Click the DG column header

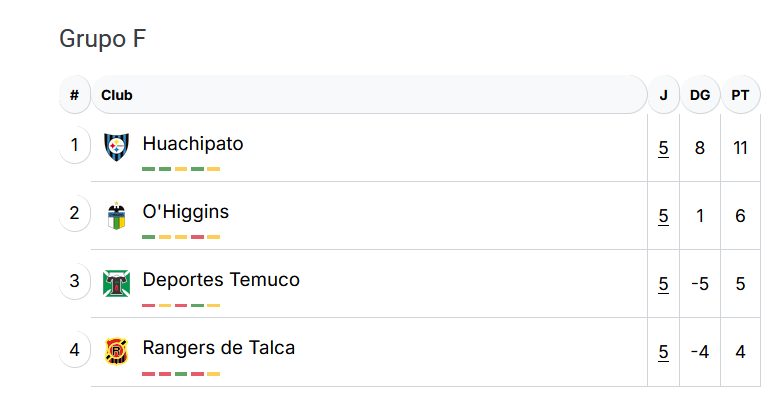[700, 95]
